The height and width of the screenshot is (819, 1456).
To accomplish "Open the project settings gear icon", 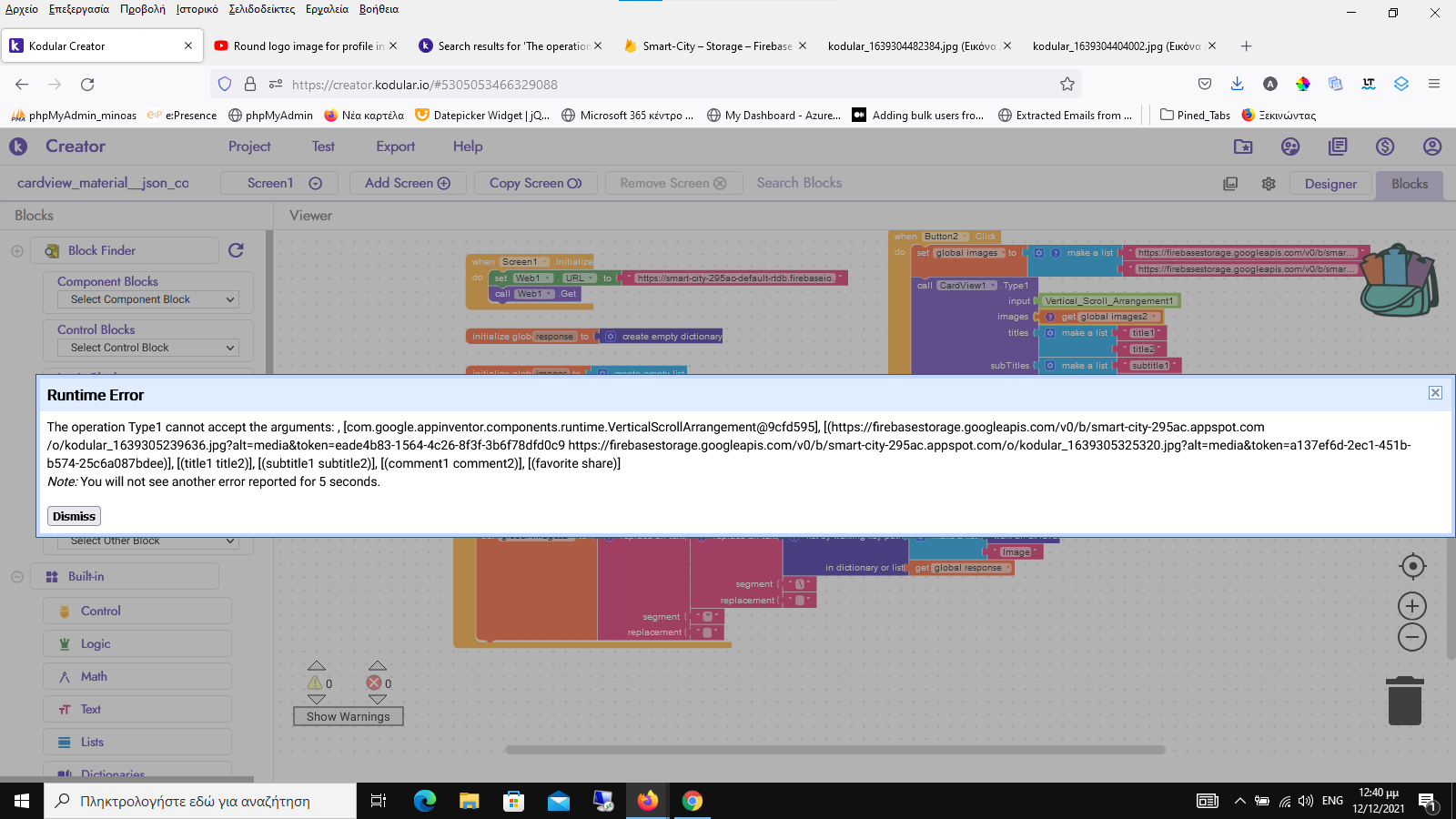I will (1269, 184).
